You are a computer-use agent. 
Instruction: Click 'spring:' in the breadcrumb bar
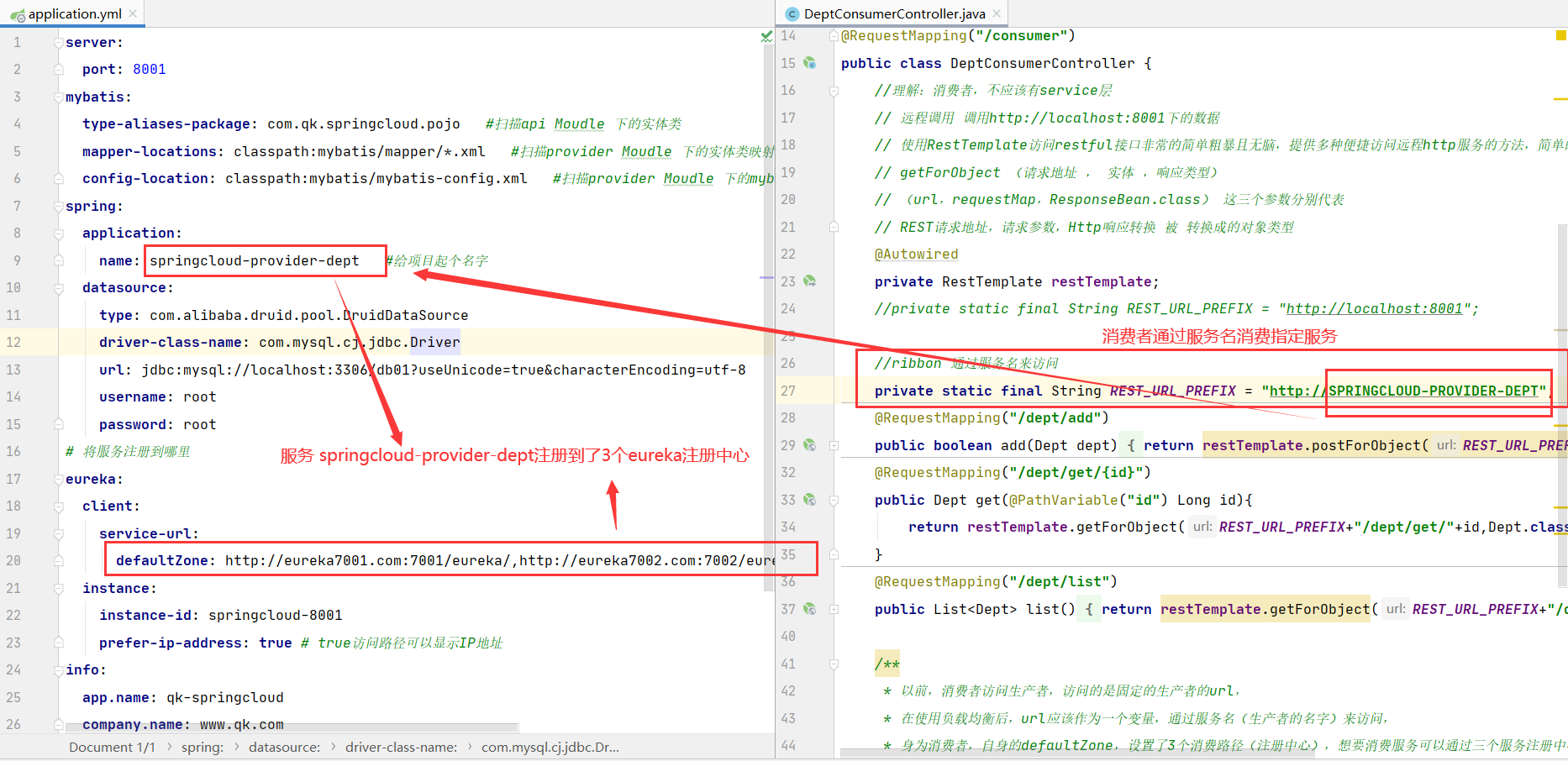click(x=203, y=748)
